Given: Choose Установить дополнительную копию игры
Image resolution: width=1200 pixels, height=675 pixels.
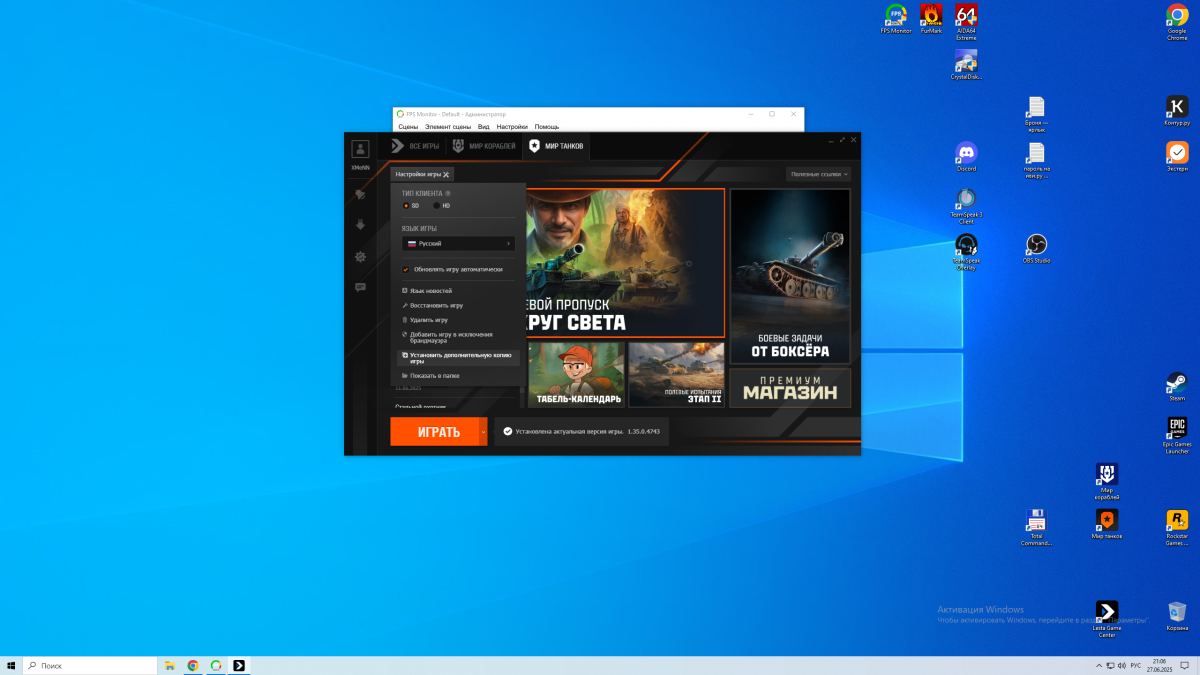Looking at the screenshot, I should pyautogui.click(x=458, y=357).
